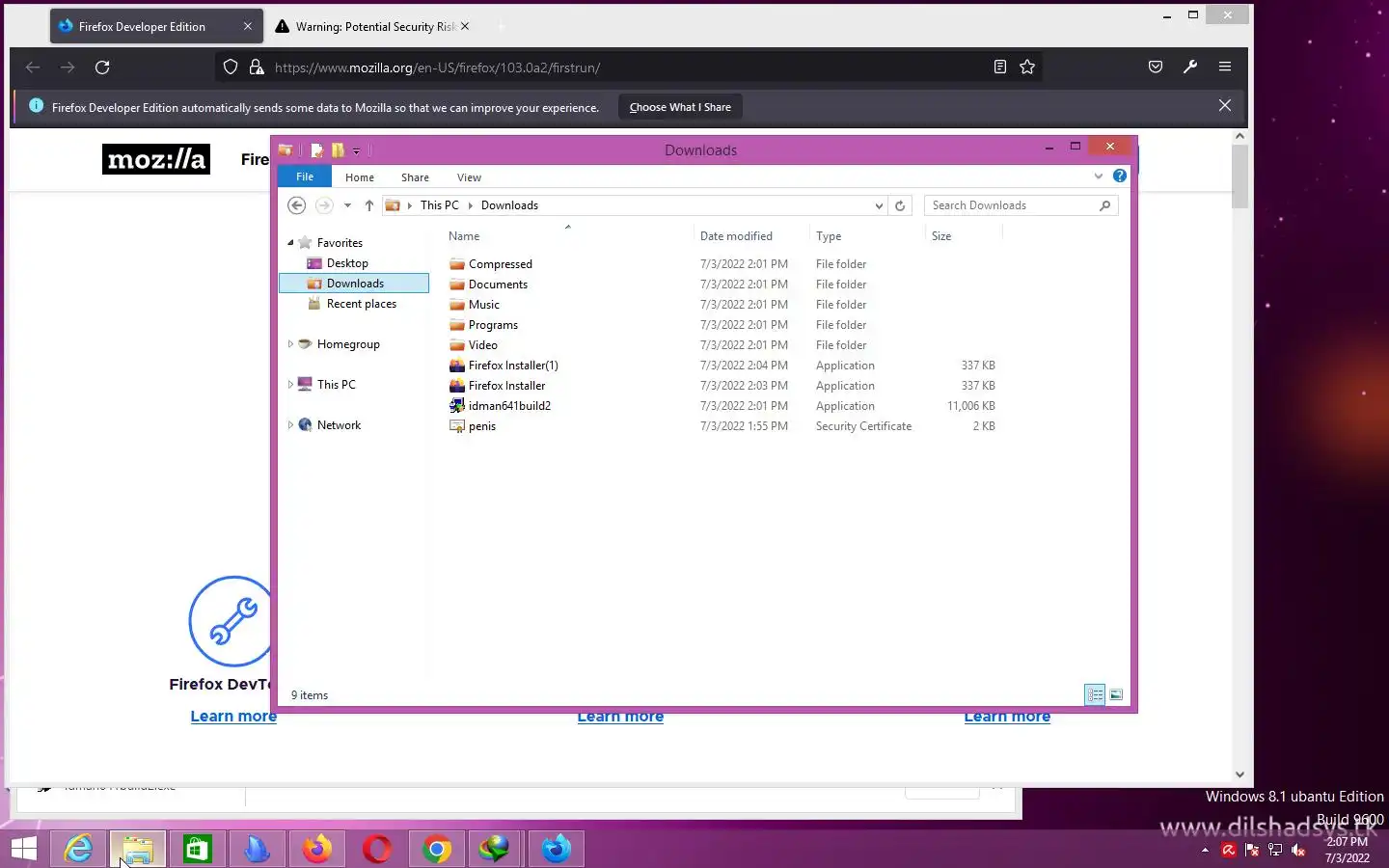Click the Search Downloads field

tap(1020, 205)
